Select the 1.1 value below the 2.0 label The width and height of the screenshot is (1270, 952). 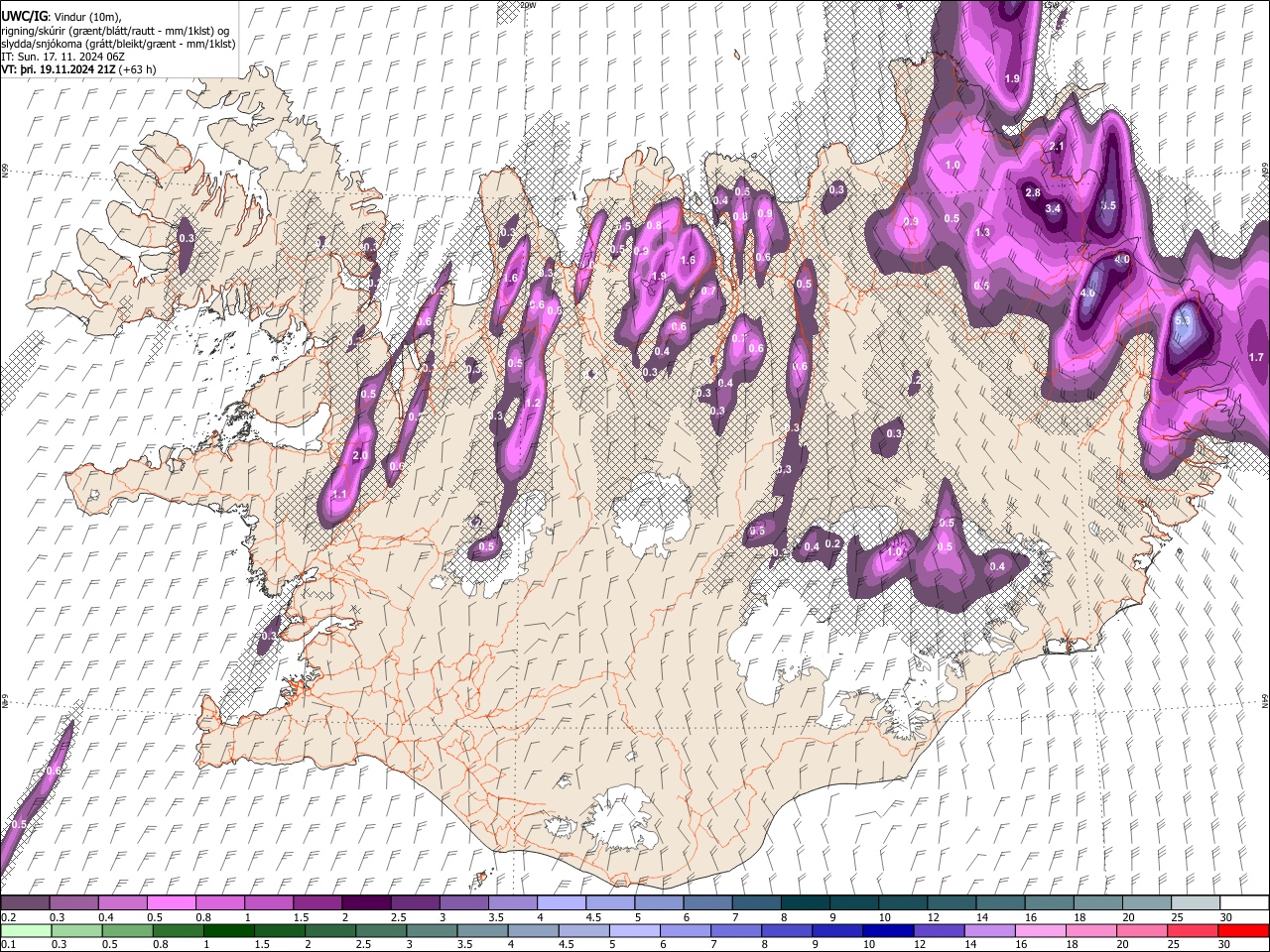click(x=339, y=494)
